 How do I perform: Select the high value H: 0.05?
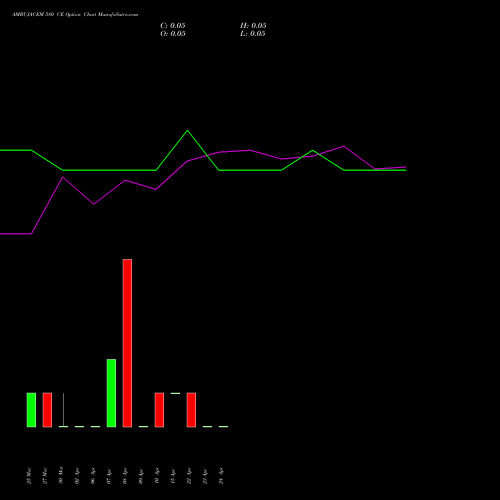(253, 26)
